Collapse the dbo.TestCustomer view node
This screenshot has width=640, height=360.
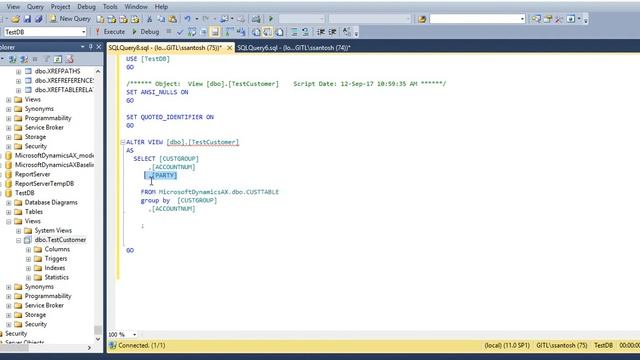pos(18,240)
